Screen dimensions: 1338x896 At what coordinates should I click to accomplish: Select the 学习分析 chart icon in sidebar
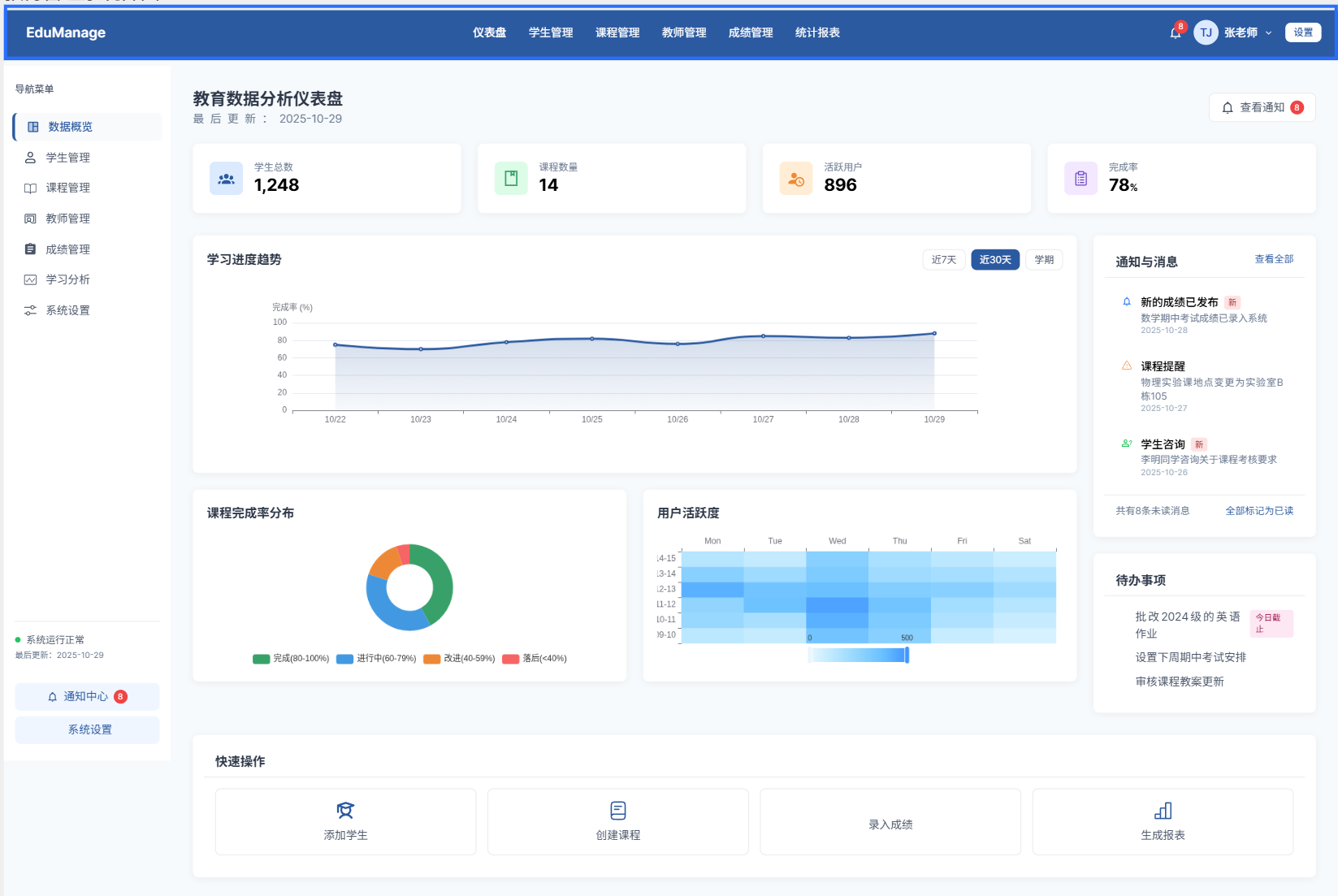point(30,279)
